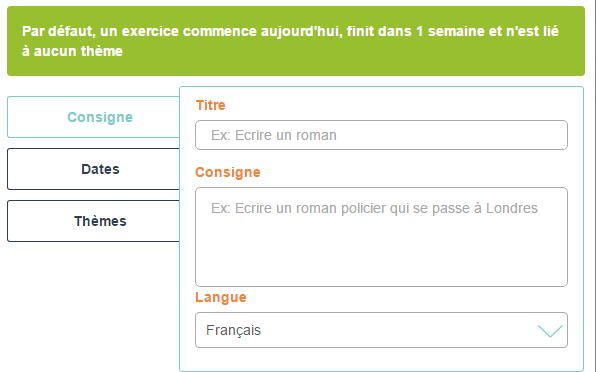Select the Consigne tab on the left
Viewport: 596px width, 372px height.
coord(94,117)
